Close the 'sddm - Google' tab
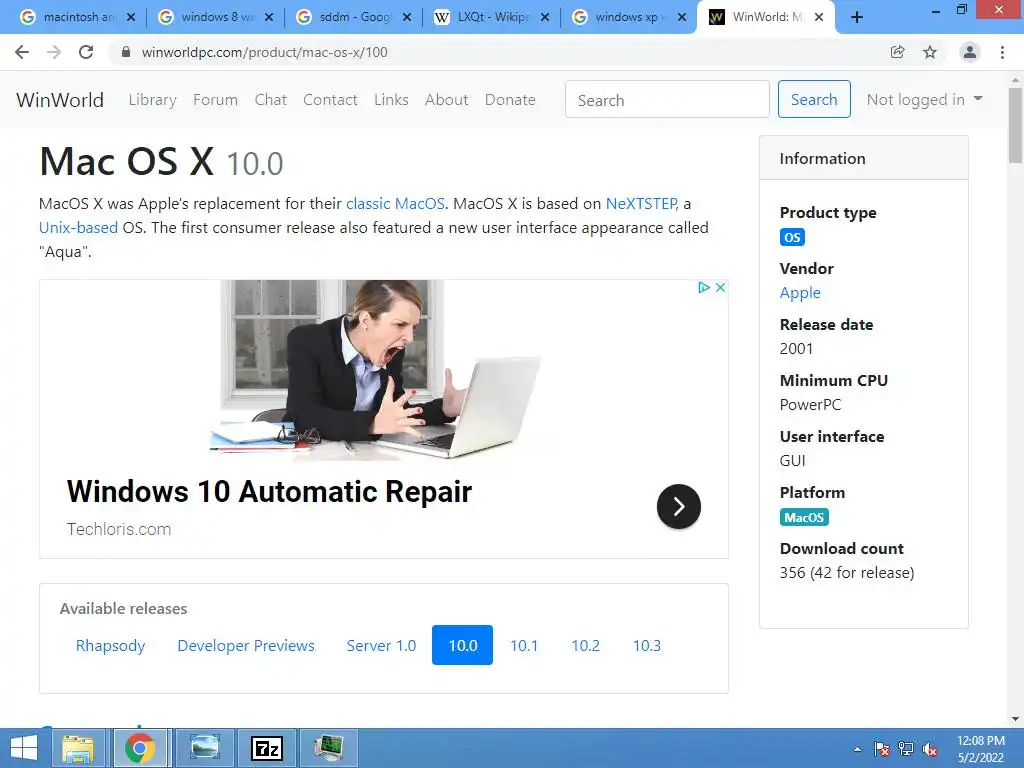This screenshot has height=768, width=1024. pos(407,18)
